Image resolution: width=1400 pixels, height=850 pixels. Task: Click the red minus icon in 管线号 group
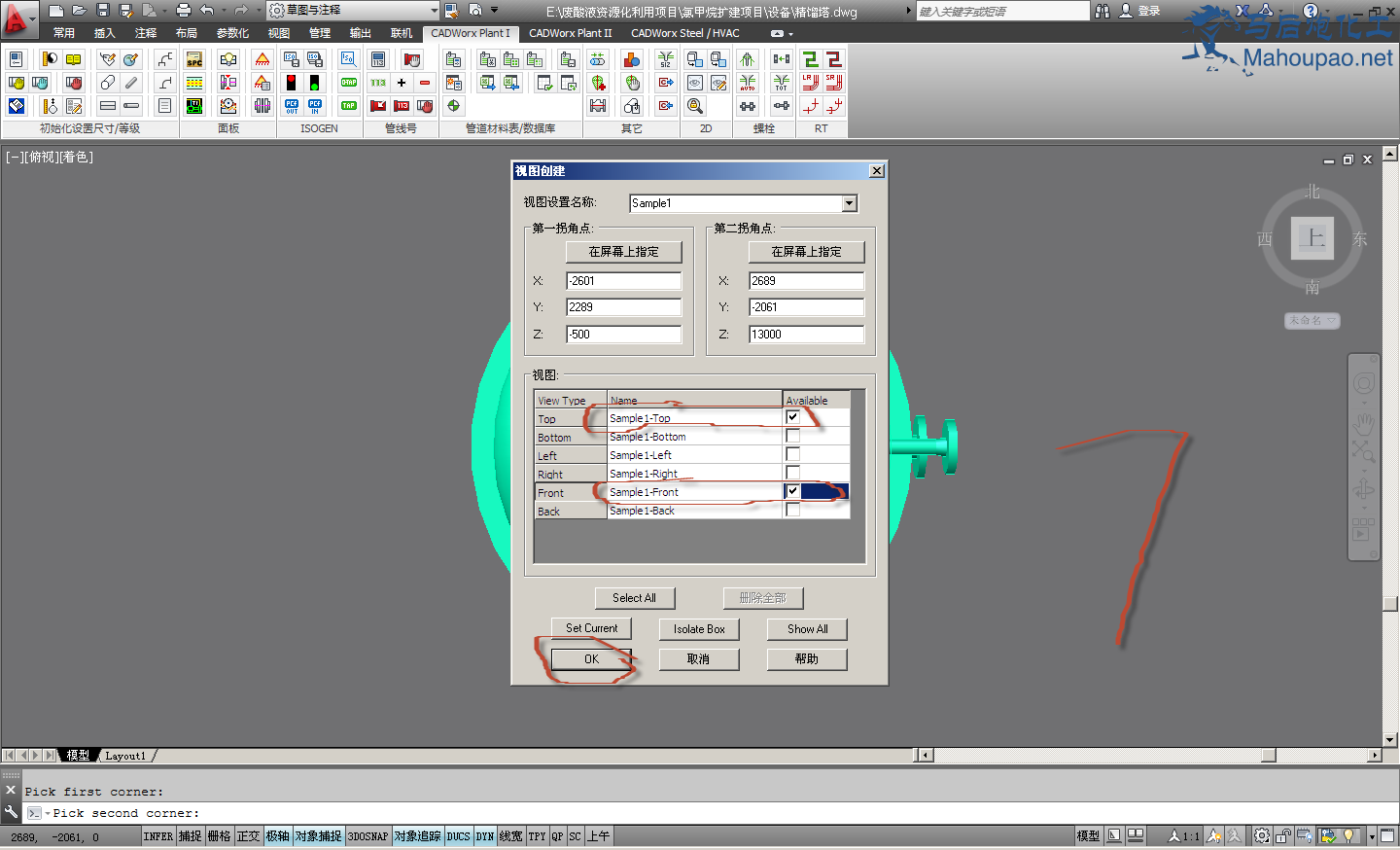click(x=425, y=83)
